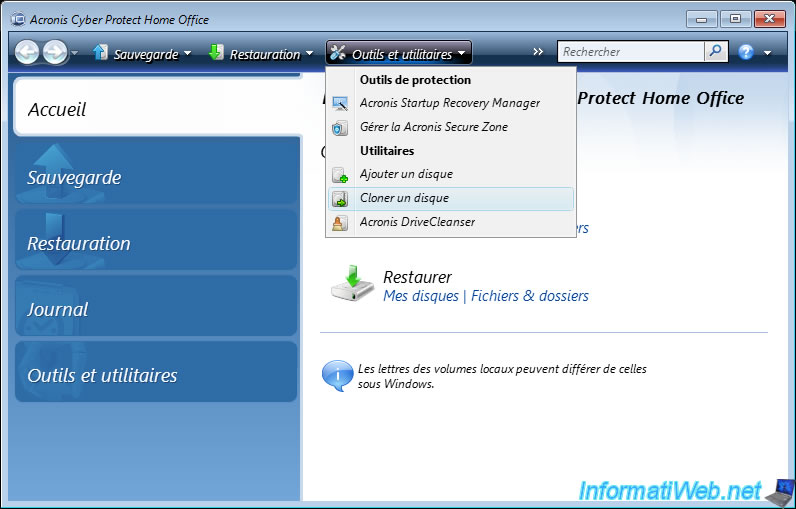Click the Acronis DriveCleanser icon
Image resolution: width=796 pixels, height=509 pixels.
pos(340,222)
